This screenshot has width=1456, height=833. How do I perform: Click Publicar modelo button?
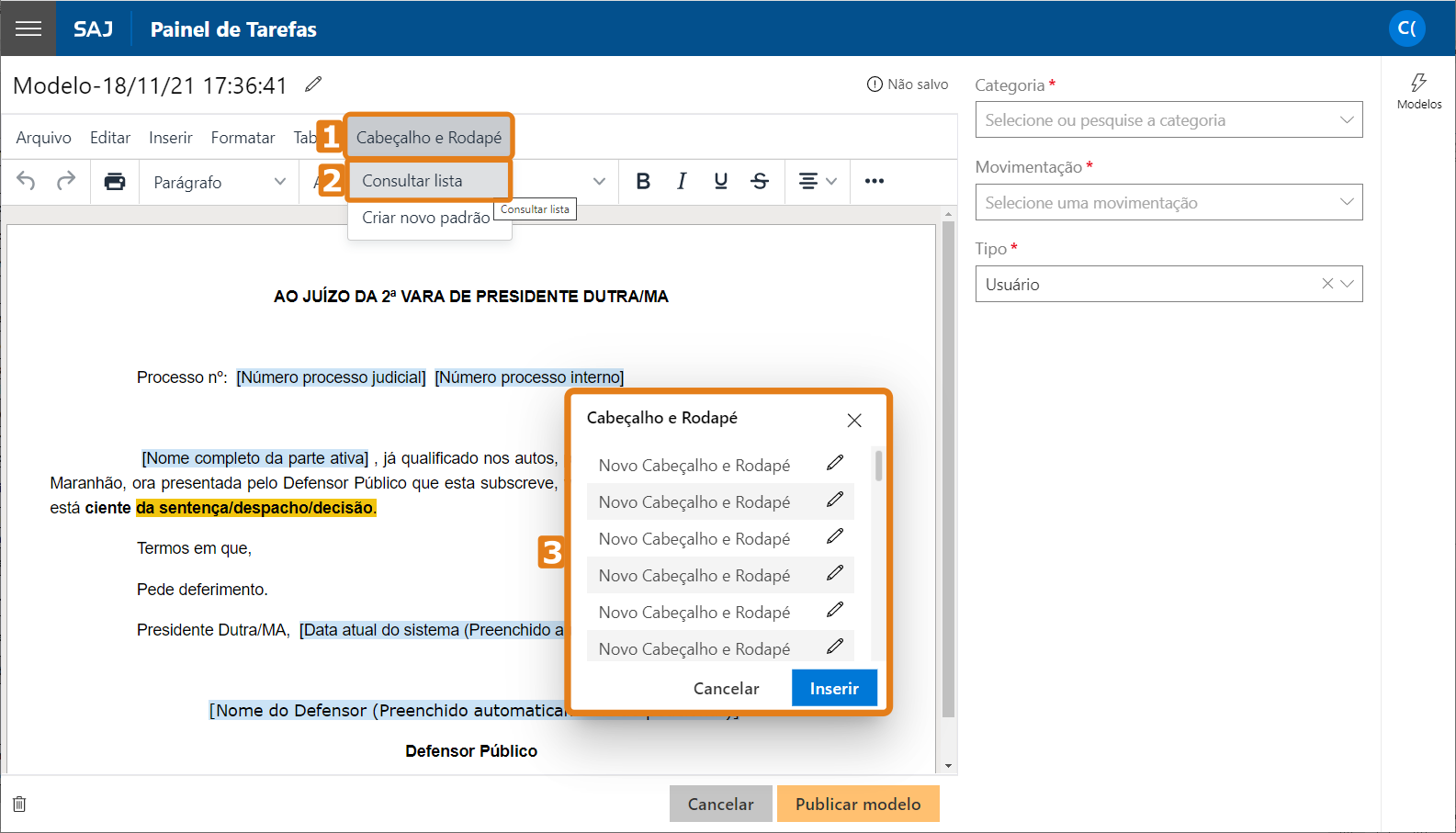click(x=858, y=804)
